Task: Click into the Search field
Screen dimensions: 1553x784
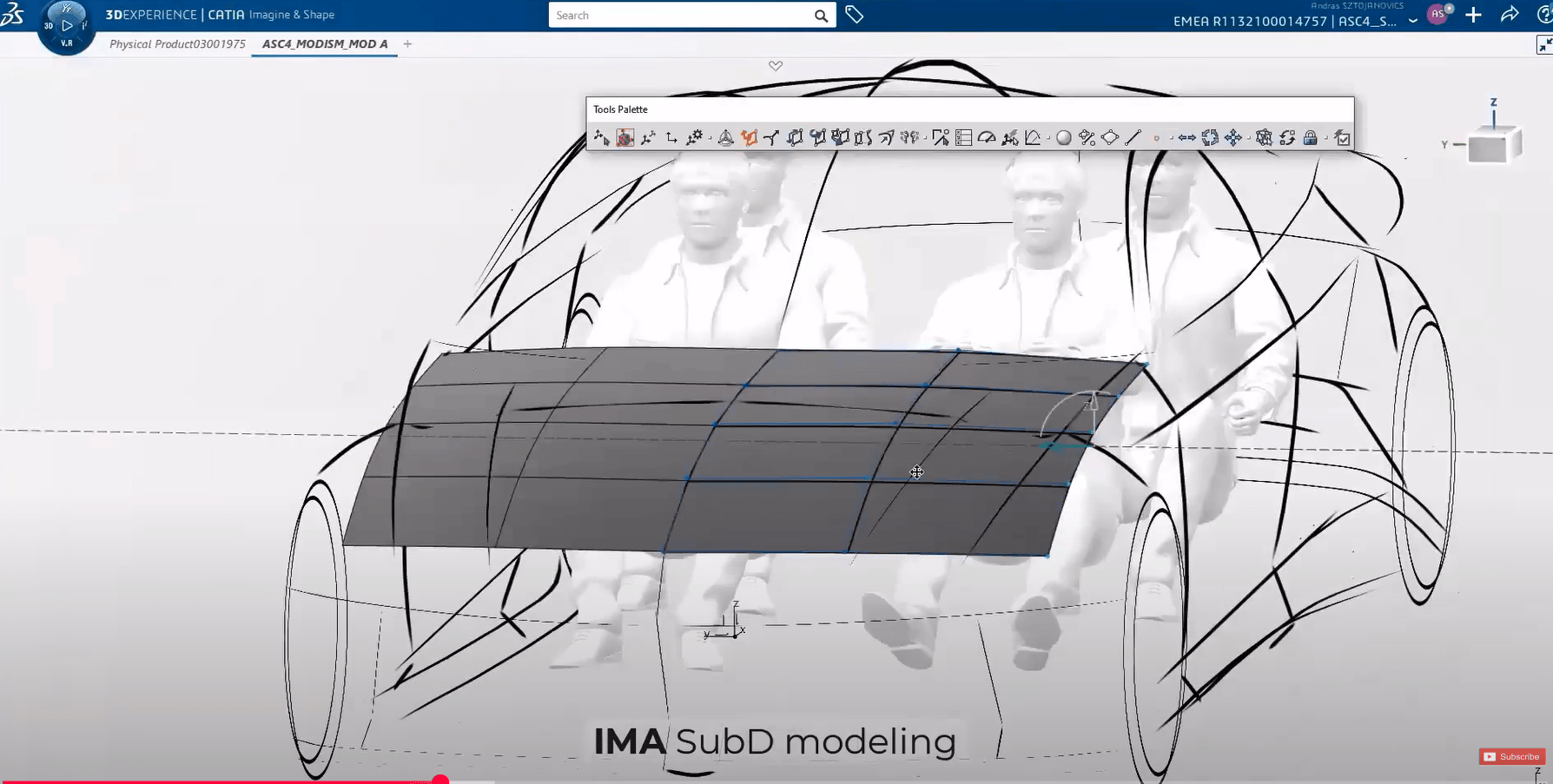Action: point(681,16)
